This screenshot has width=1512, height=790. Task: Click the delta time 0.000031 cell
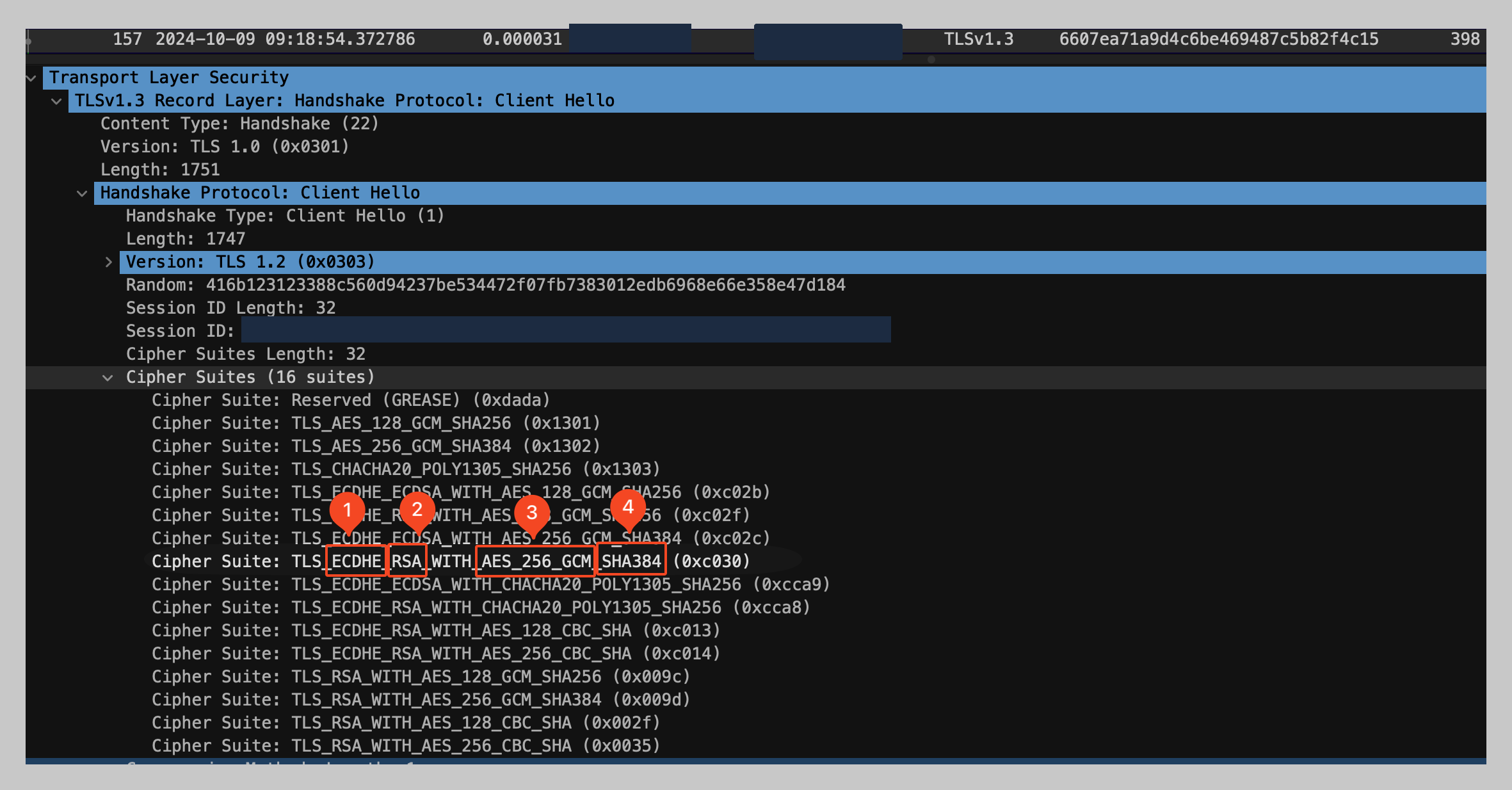coord(522,40)
